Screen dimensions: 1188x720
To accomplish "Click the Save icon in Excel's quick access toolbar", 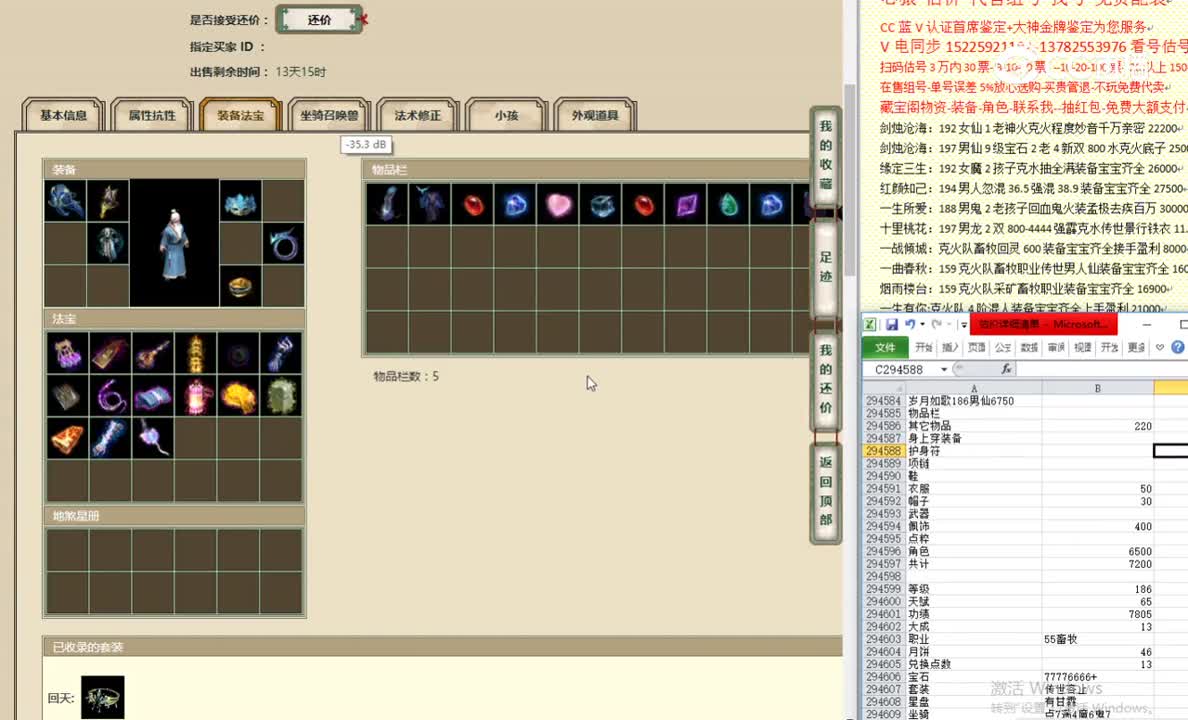I will coord(893,323).
